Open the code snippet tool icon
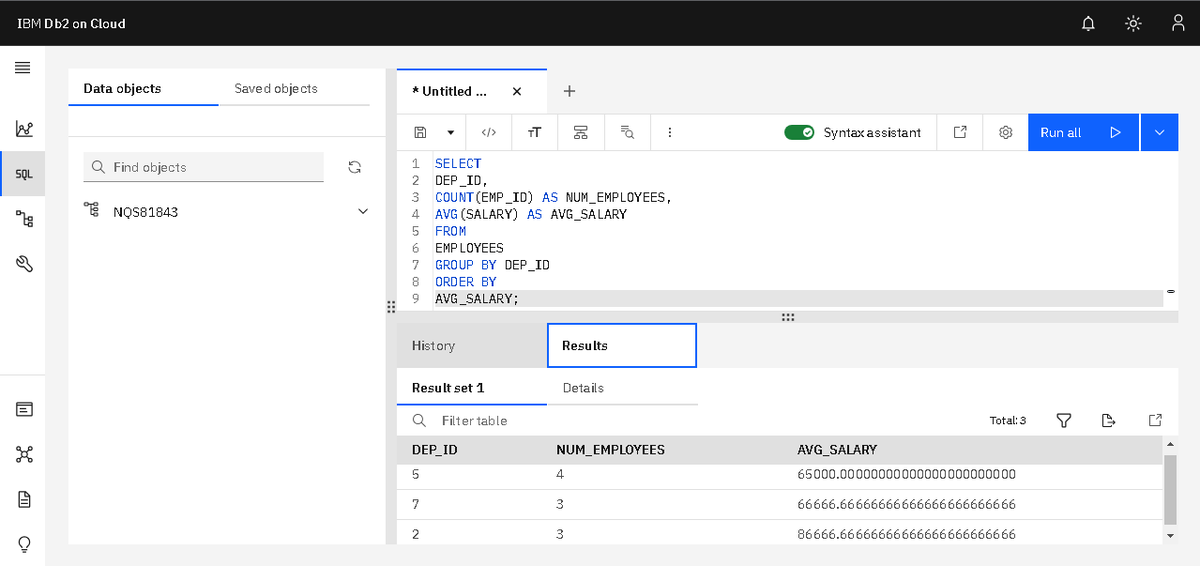 click(x=489, y=132)
